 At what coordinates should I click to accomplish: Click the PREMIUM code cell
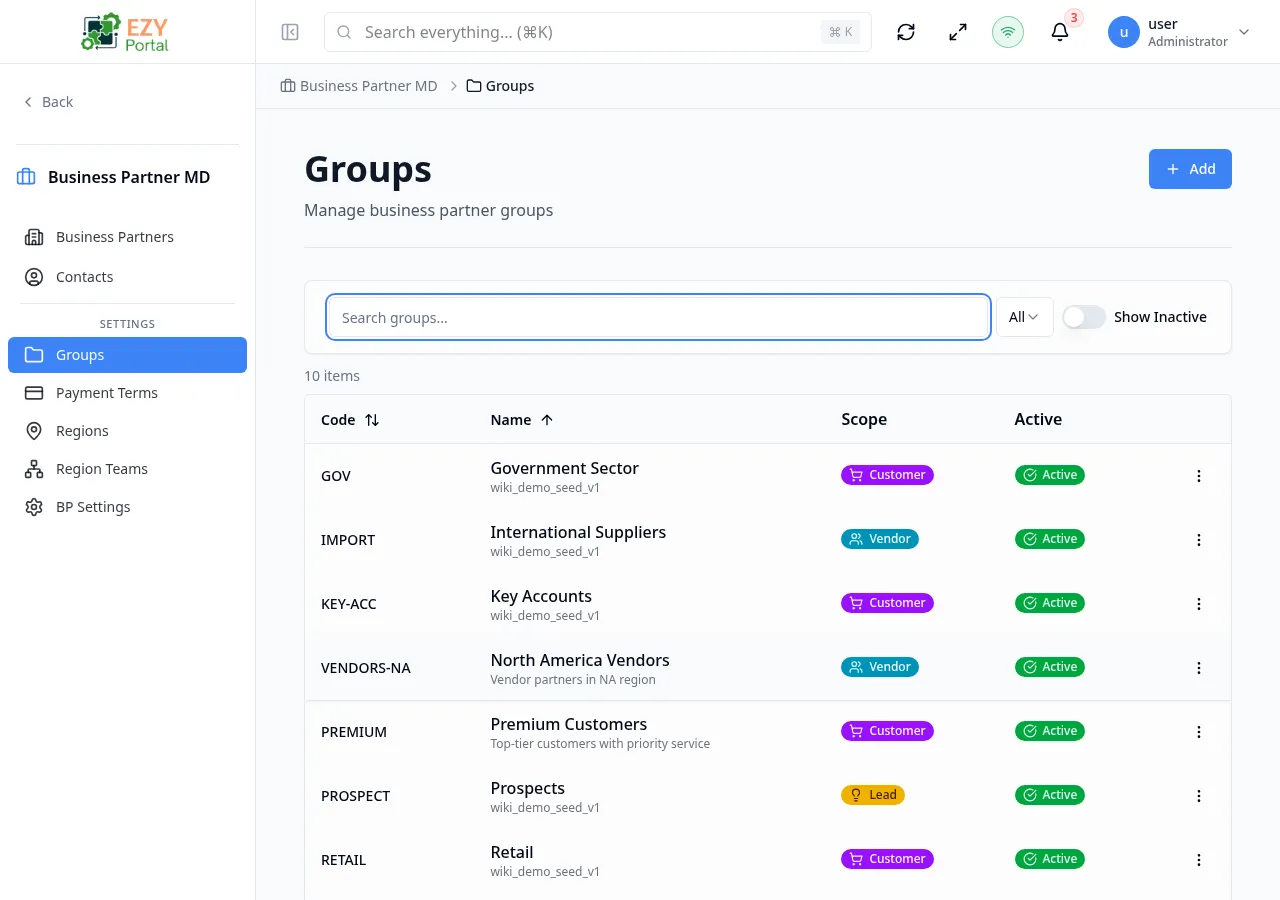coord(354,732)
